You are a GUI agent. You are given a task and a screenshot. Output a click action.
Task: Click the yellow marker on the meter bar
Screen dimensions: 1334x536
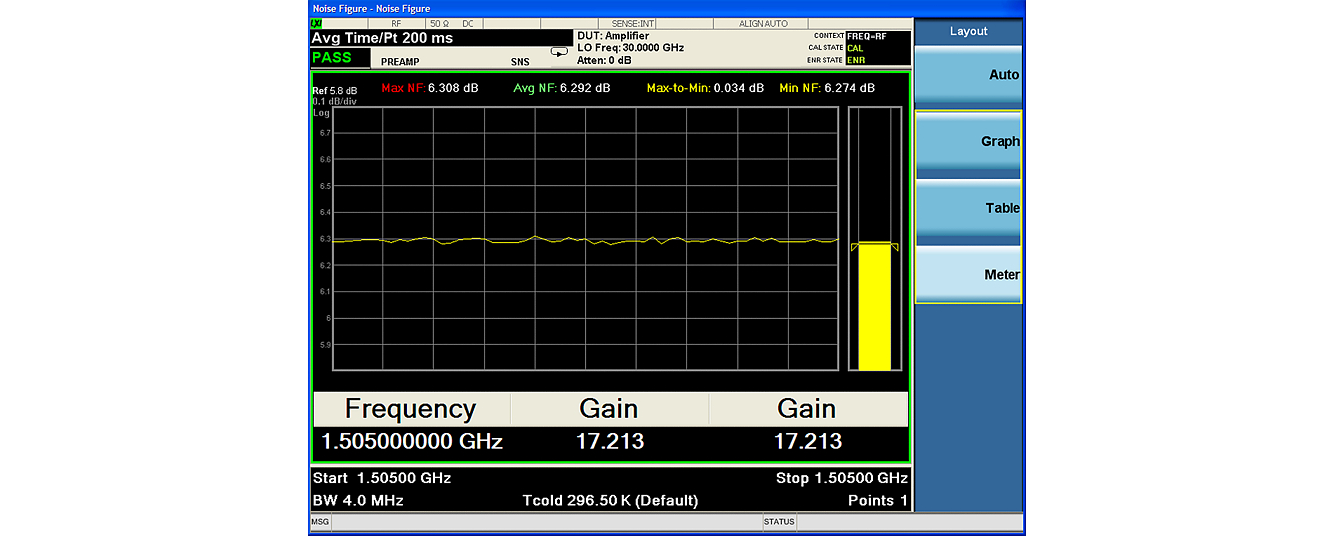click(x=874, y=246)
